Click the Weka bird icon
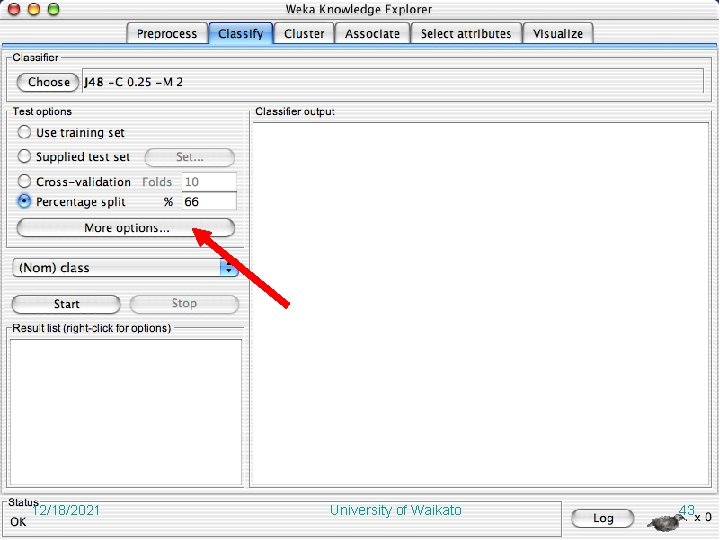720x540 pixels. point(665,522)
